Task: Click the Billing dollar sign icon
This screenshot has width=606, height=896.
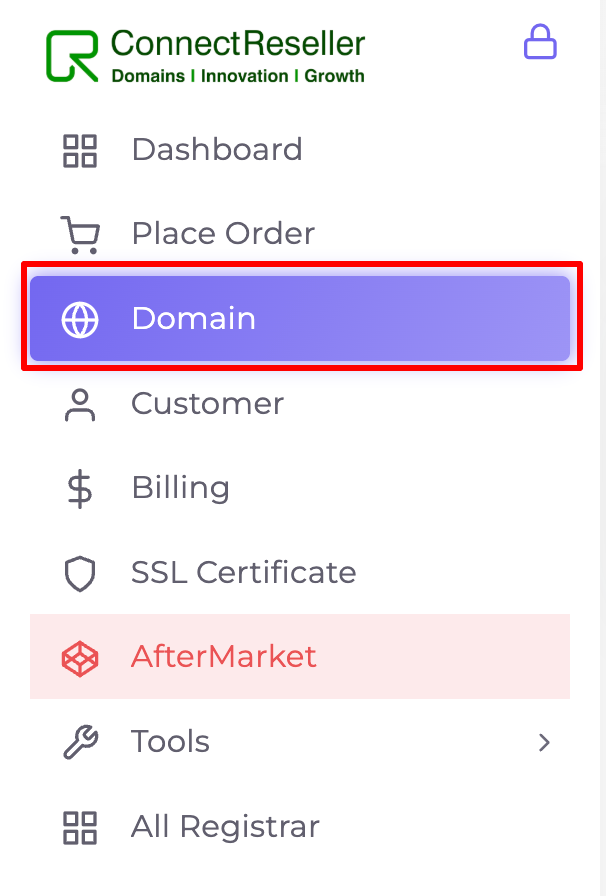Action: (x=80, y=489)
